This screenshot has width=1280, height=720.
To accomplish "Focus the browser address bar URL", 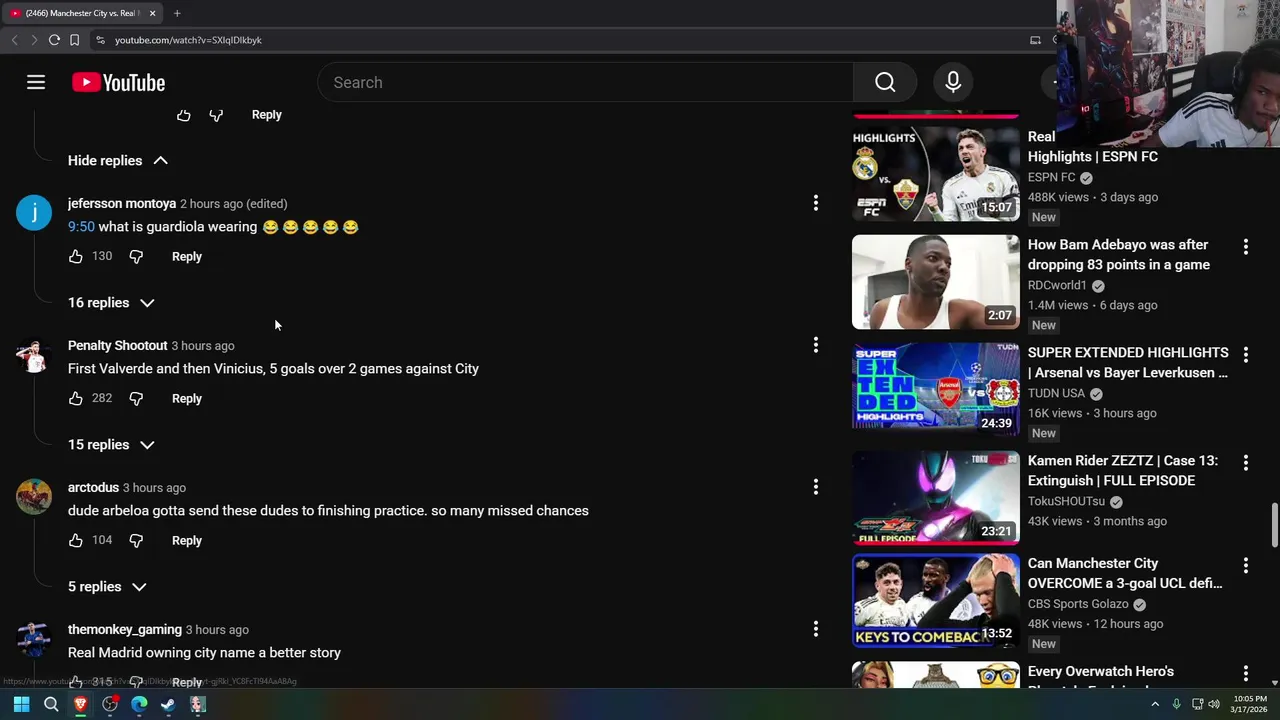I will coord(188,40).
